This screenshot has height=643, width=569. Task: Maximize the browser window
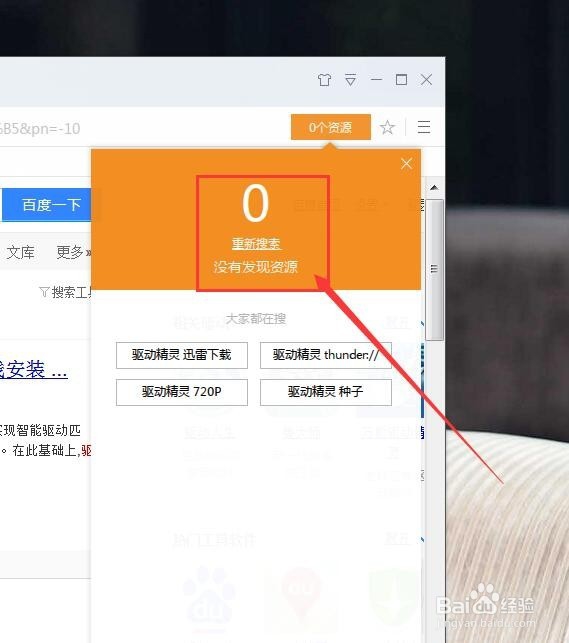pyautogui.click(x=401, y=80)
